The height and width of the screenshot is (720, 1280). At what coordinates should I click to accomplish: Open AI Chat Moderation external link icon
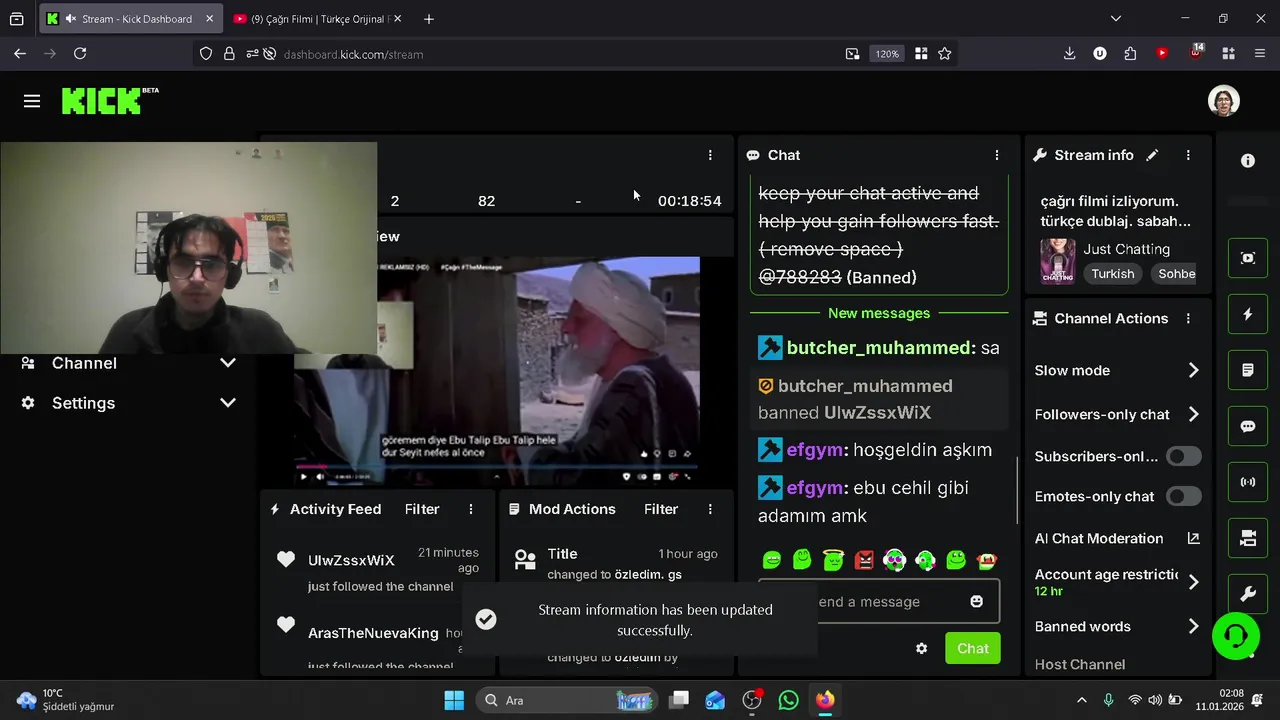click(x=1193, y=538)
